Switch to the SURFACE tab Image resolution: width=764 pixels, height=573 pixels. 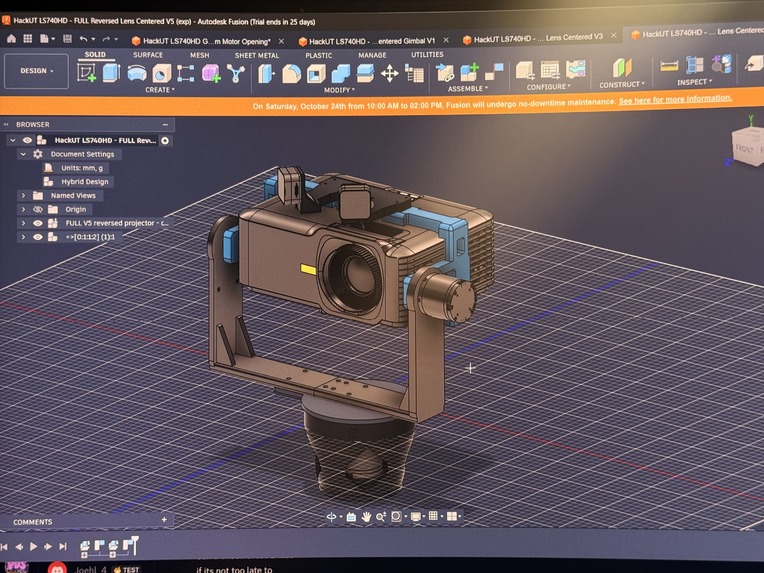coord(148,55)
